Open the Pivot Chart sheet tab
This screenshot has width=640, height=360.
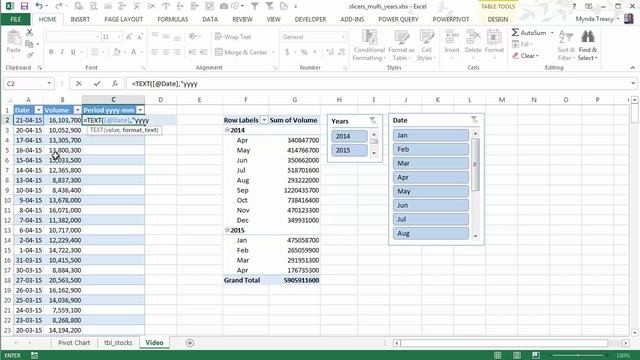click(74, 343)
